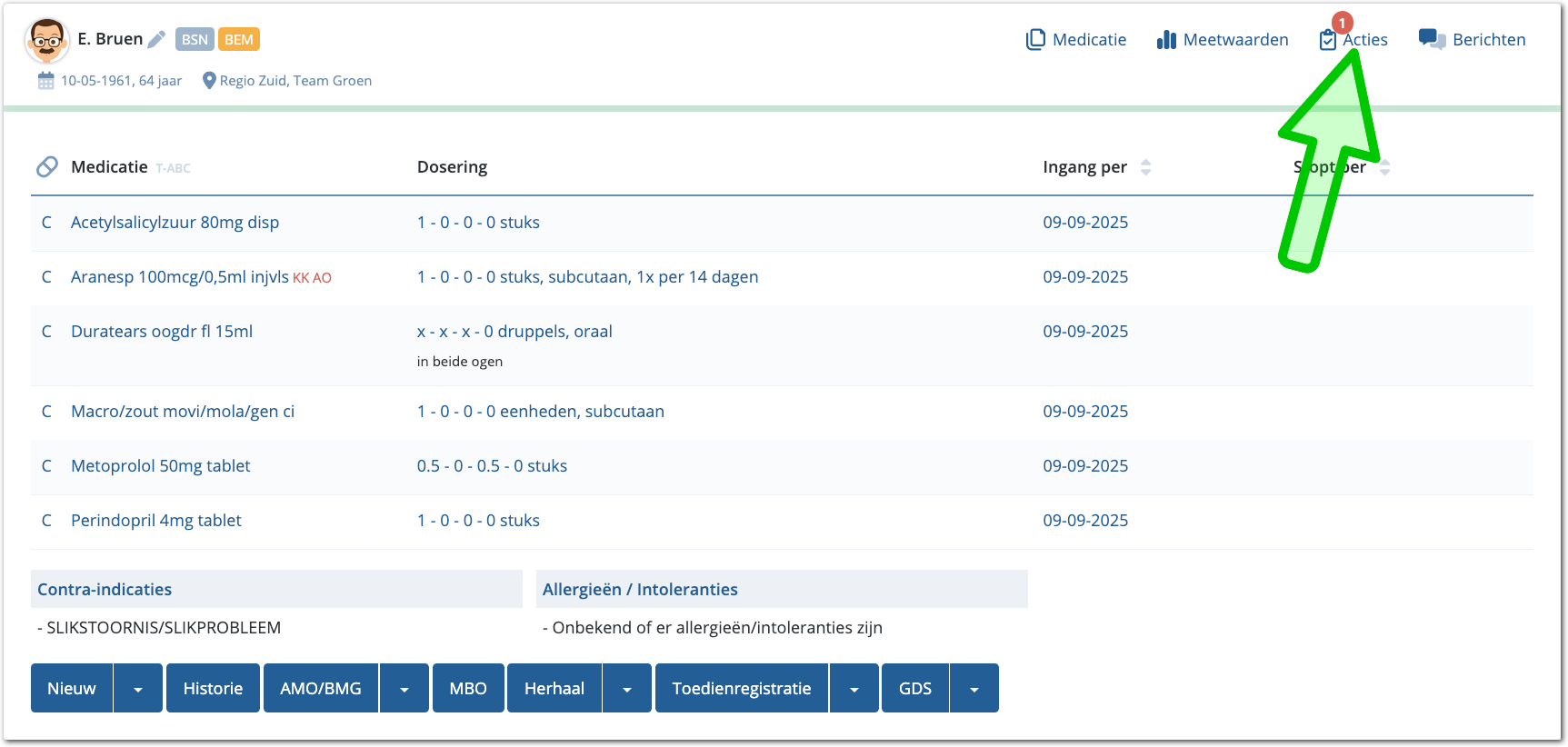The height and width of the screenshot is (747, 1568).
Task: Click the patient avatar picture
Action: pos(46,40)
